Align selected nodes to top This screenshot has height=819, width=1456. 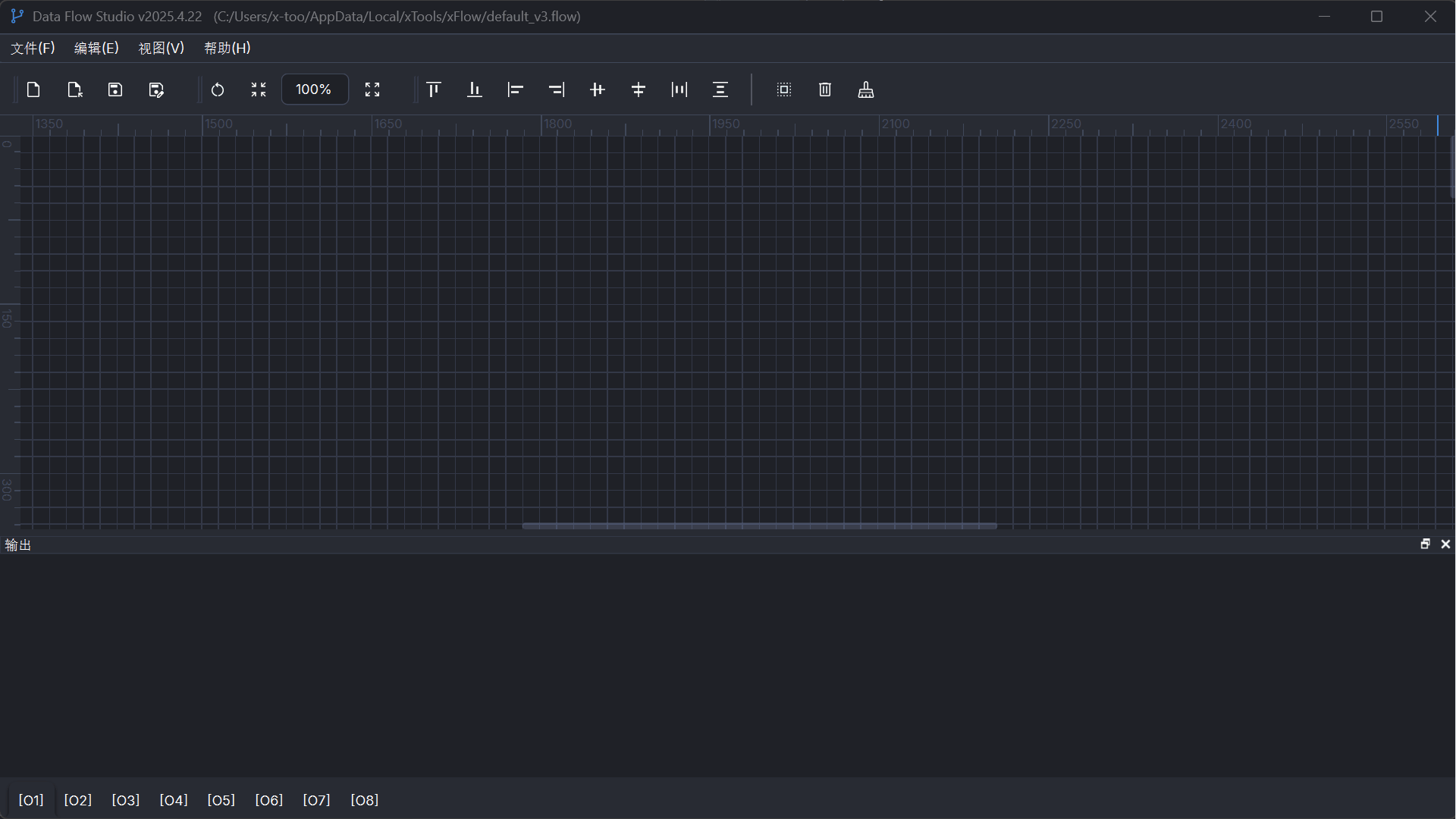tap(434, 89)
